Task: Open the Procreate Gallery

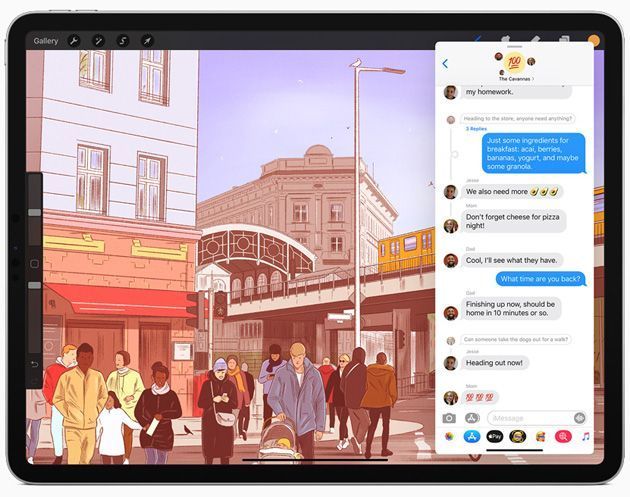Action: click(x=46, y=41)
